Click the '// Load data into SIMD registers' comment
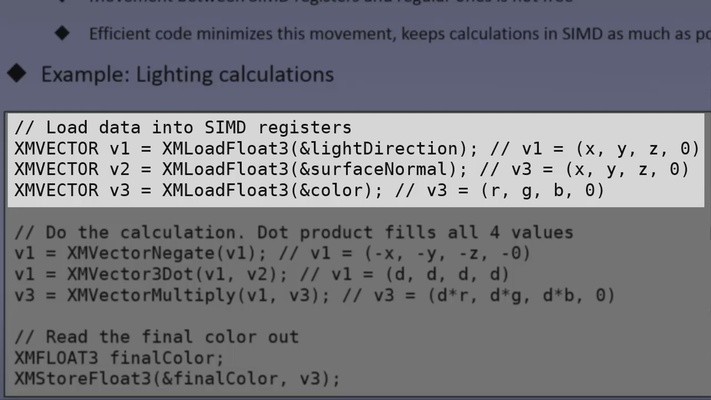The width and height of the screenshot is (711, 400). click(x=183, y=128)
